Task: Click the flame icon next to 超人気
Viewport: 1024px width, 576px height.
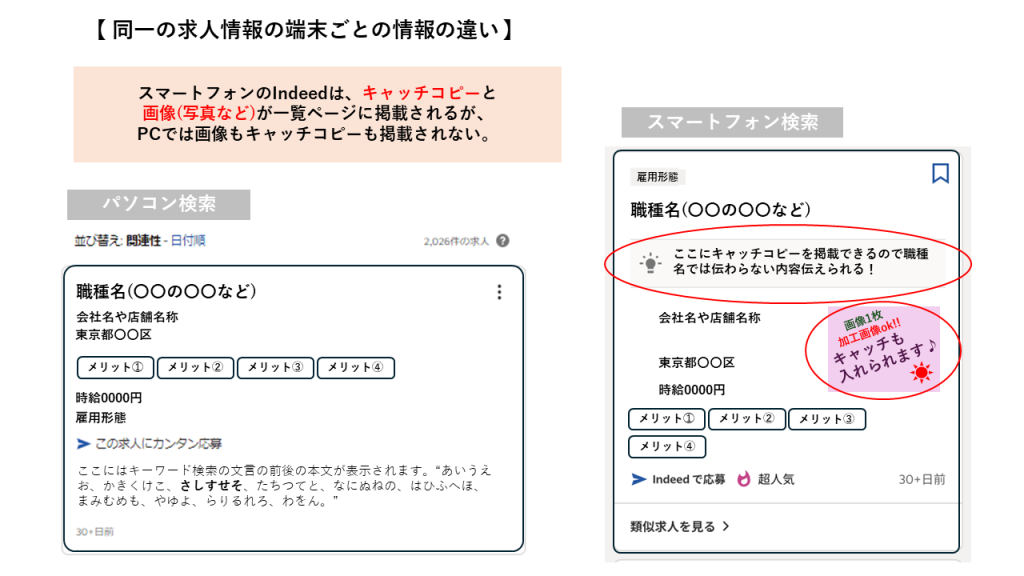Action: (x=743, y=479)
